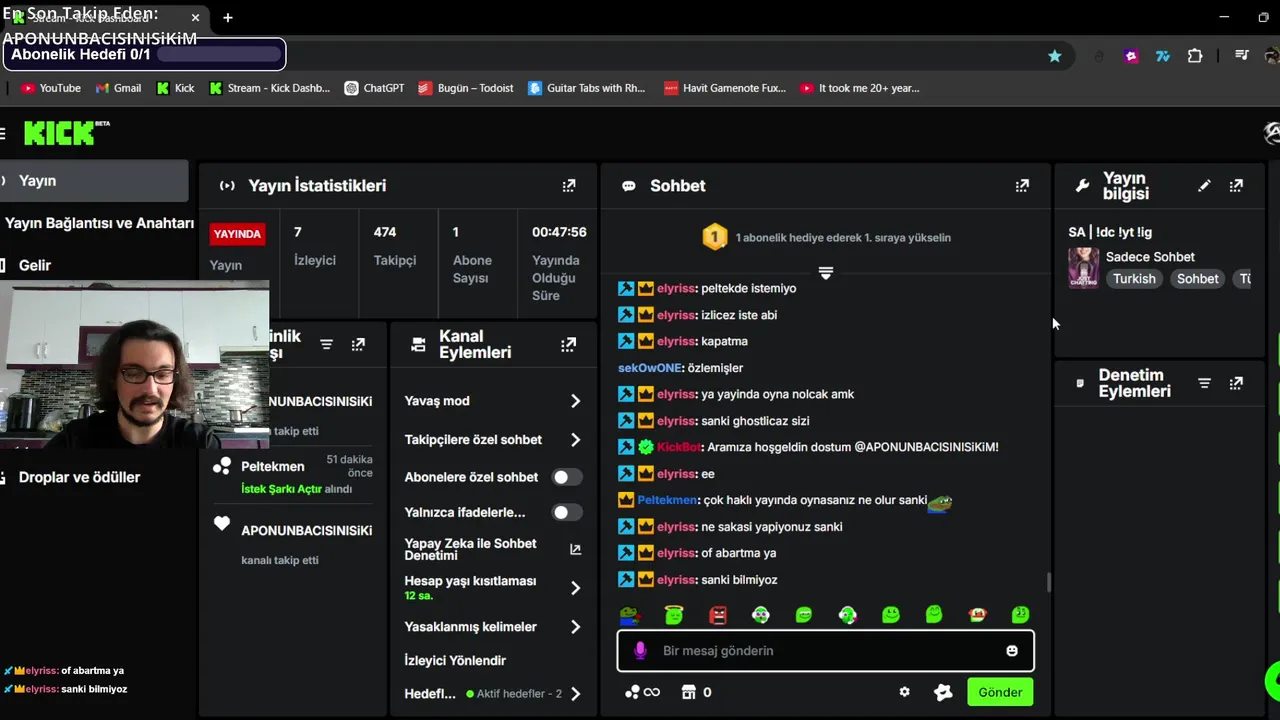
Task: Send message with Gönder button
Action: coord(1000,692)
